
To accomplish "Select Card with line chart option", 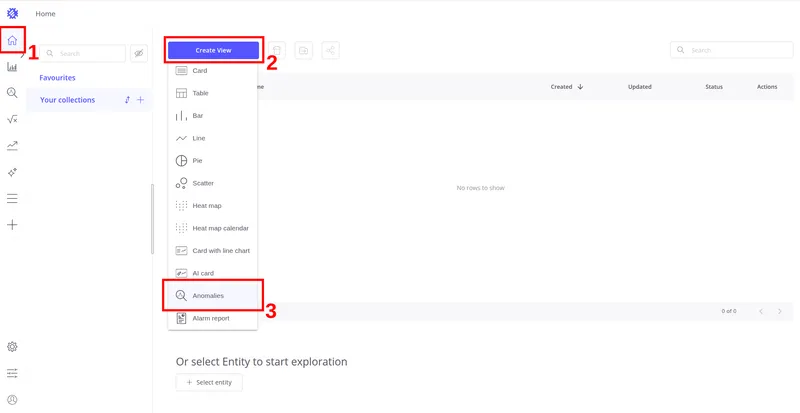I will point(212,251).
